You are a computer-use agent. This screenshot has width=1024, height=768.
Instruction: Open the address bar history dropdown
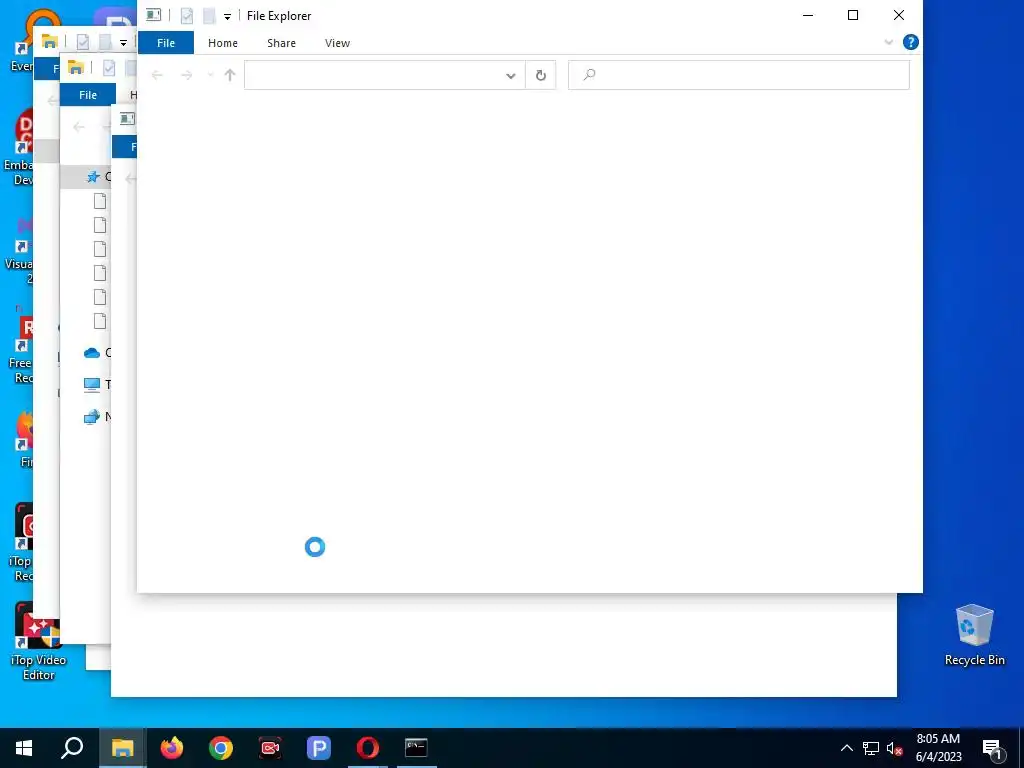click(x=511, y=76)
